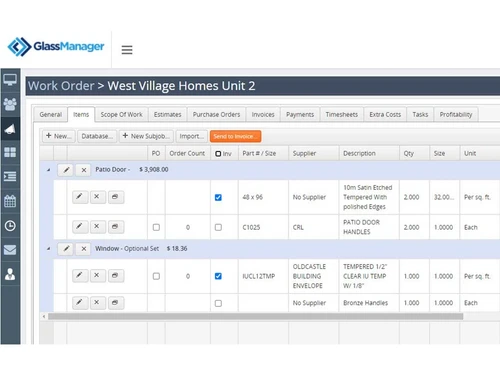Click the OLDCASTLE BUILDING ENVELOPE supplier cell

click(x=314, y=276)
